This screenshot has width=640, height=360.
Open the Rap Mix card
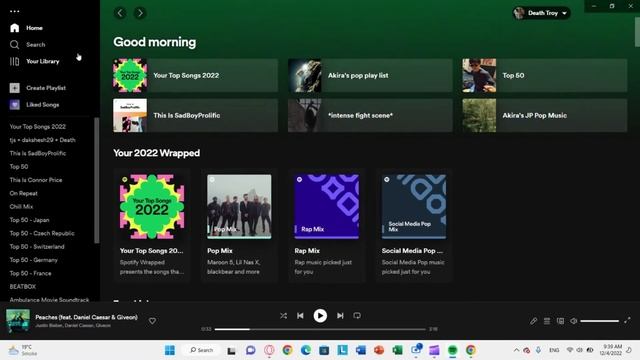point(327,225)
